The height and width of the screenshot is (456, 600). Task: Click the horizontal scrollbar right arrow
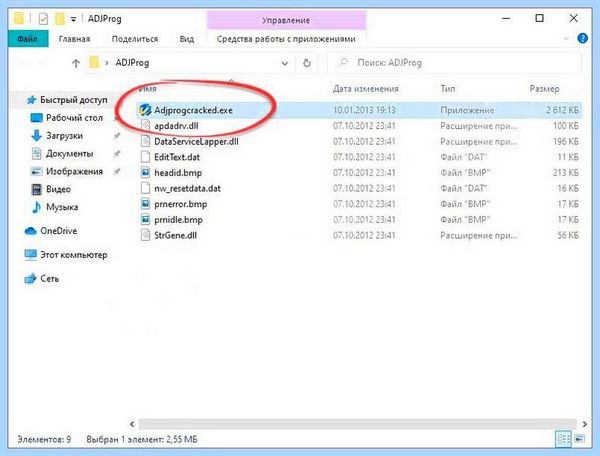(585, 424)
